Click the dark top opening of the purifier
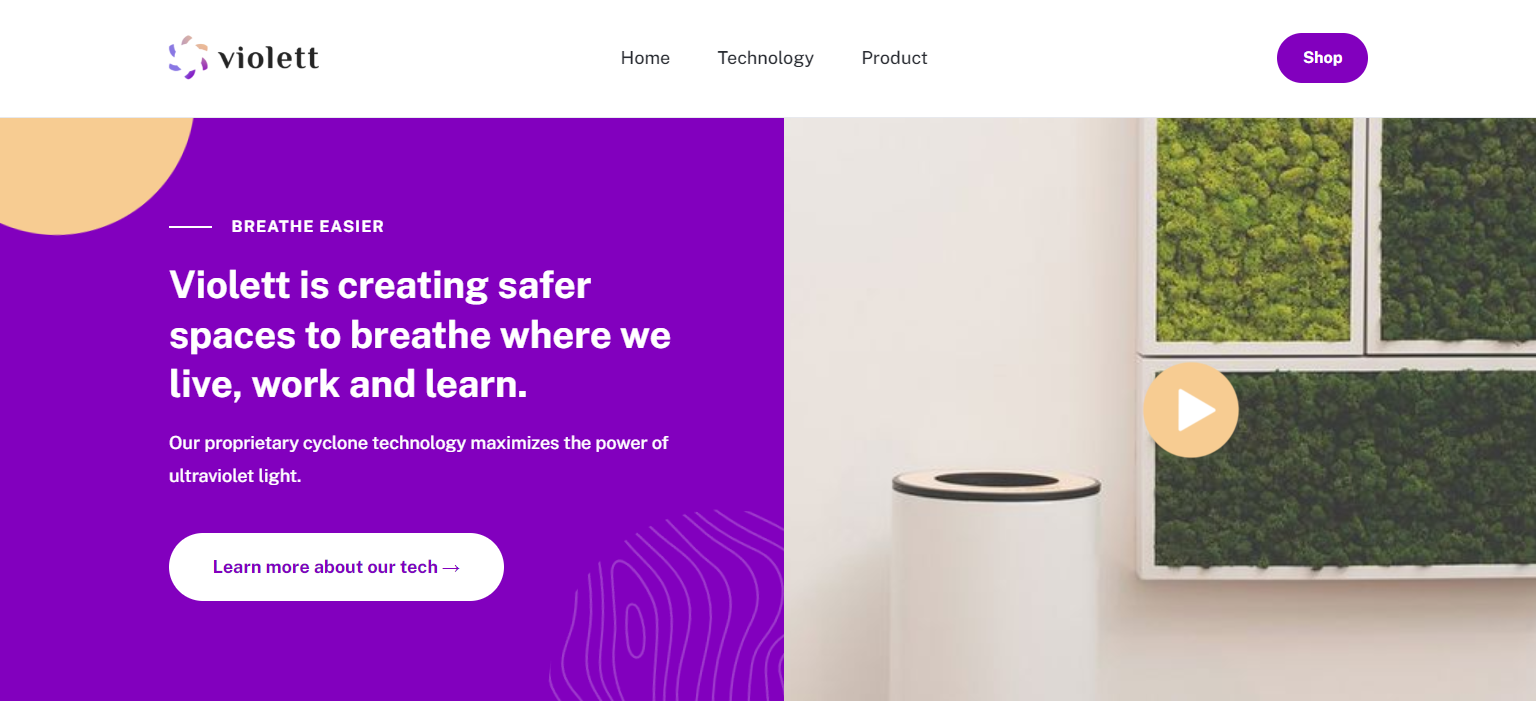 coord(996,480)
